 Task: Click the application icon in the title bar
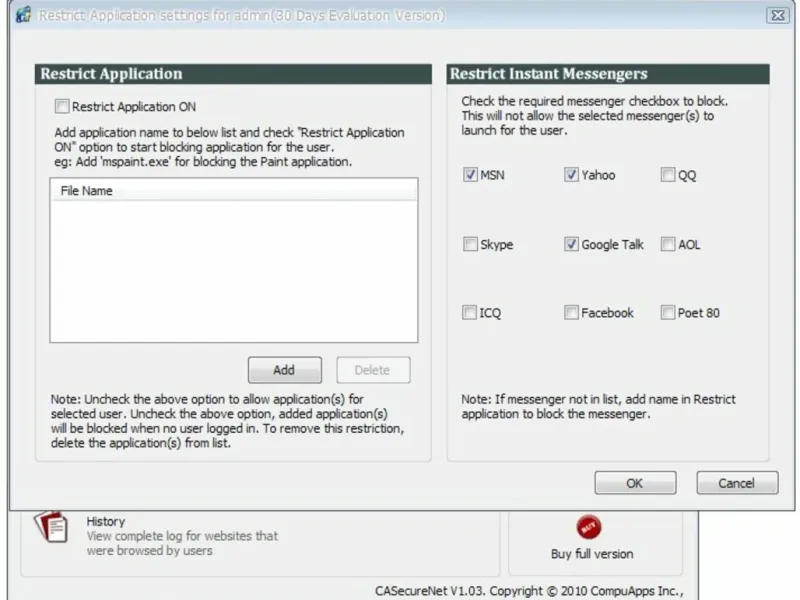pos(23,15)
